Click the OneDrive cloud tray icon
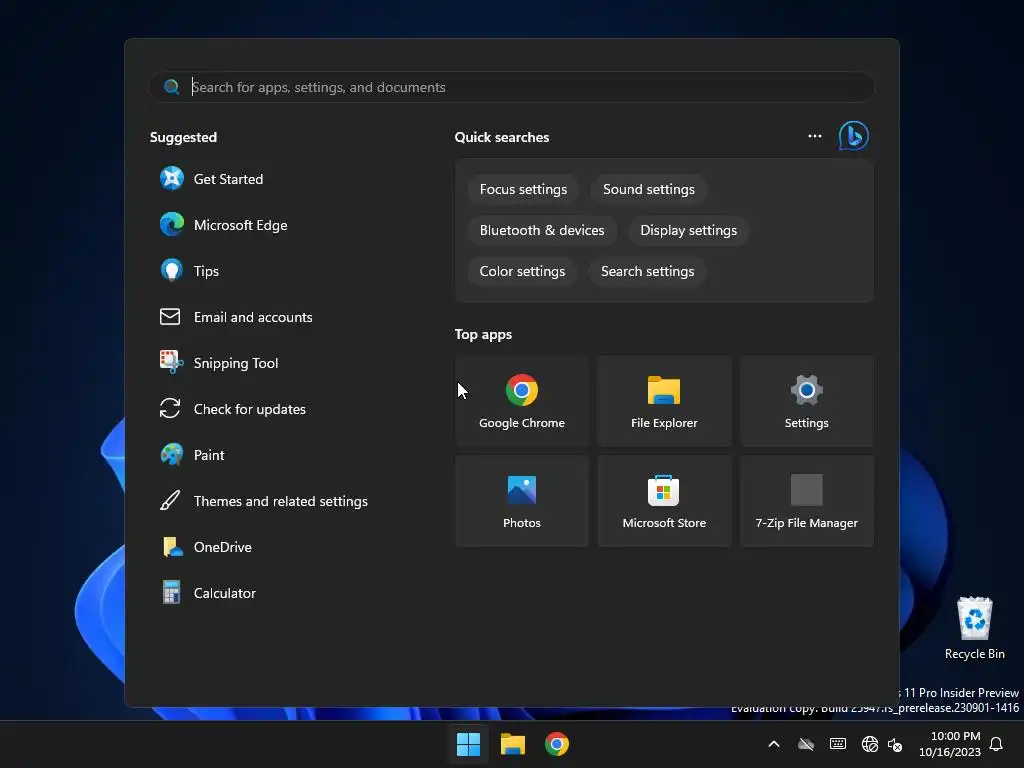 pos(806,744)
